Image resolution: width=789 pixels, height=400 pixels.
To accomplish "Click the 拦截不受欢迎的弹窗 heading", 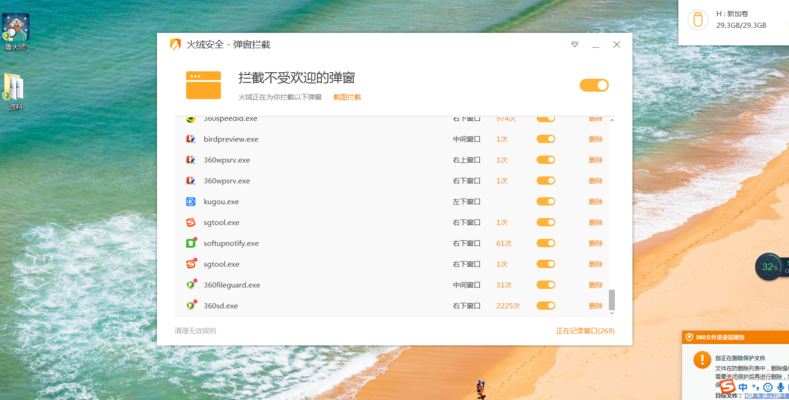I will [x=297, y=77].
